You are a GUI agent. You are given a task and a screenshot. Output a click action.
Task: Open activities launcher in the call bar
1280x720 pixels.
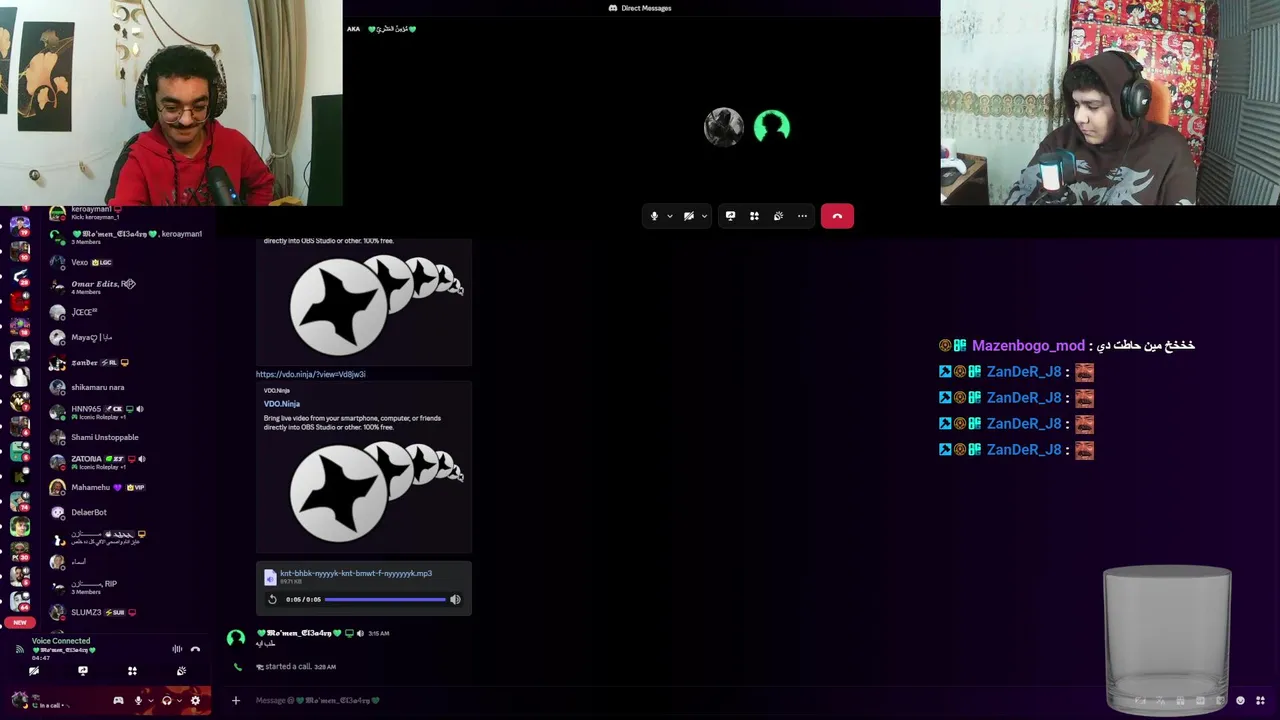coord(754,216)
